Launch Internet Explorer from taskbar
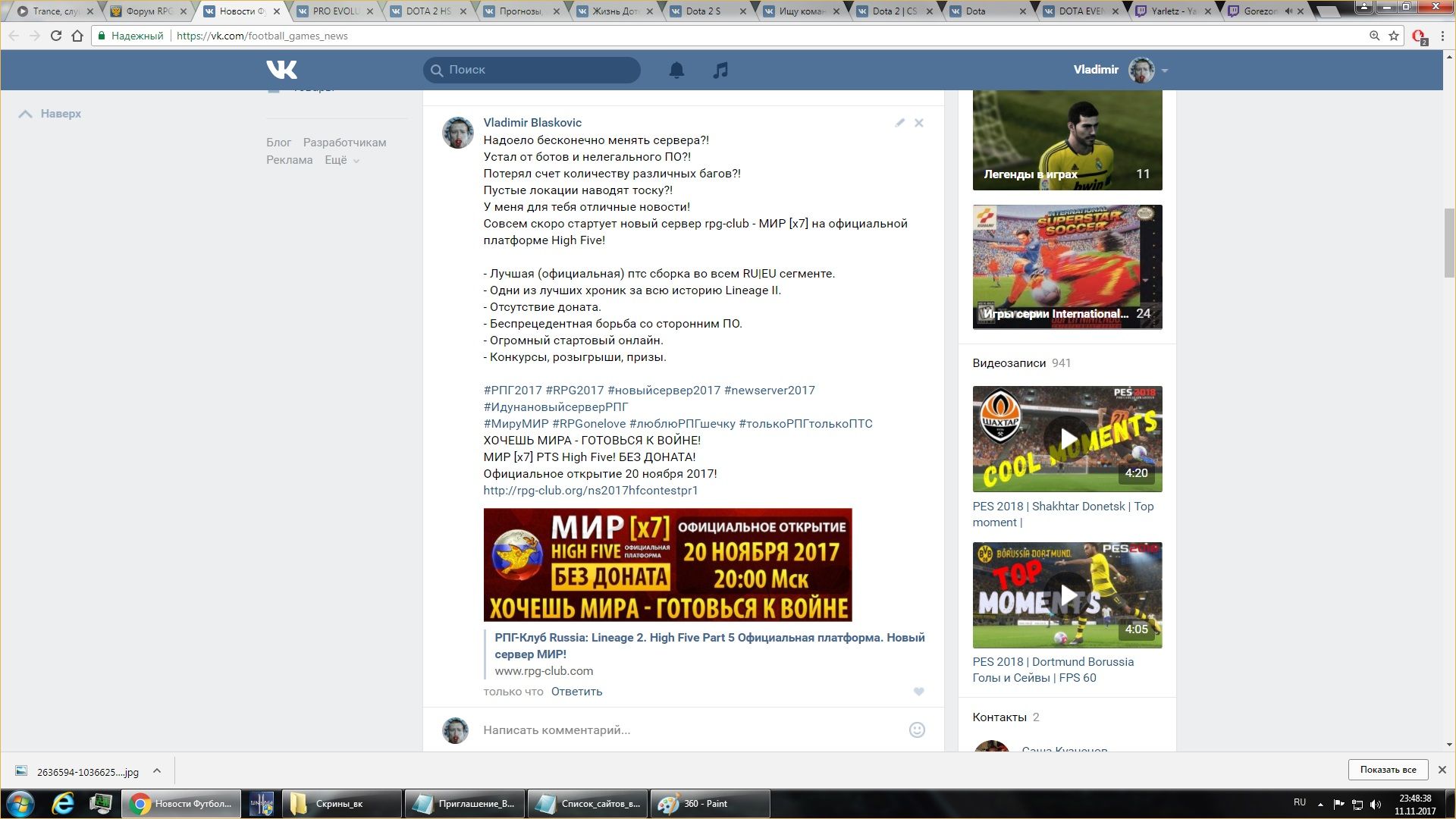 63,804
